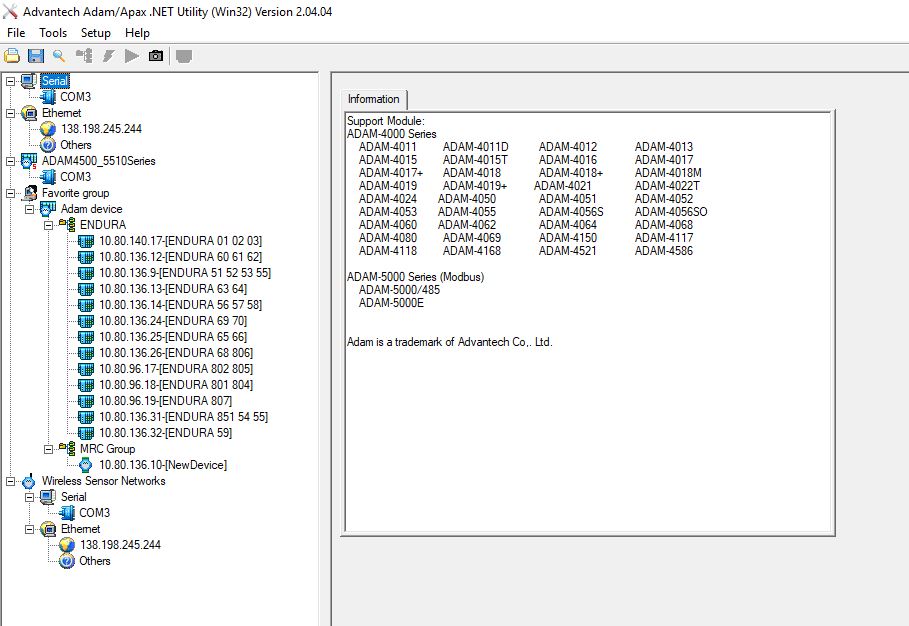This screenshot has width=909, height=626.
Task: Click module icon for 10.80.140.17 ENDURA 01 02 03
Action: point(86,241)
